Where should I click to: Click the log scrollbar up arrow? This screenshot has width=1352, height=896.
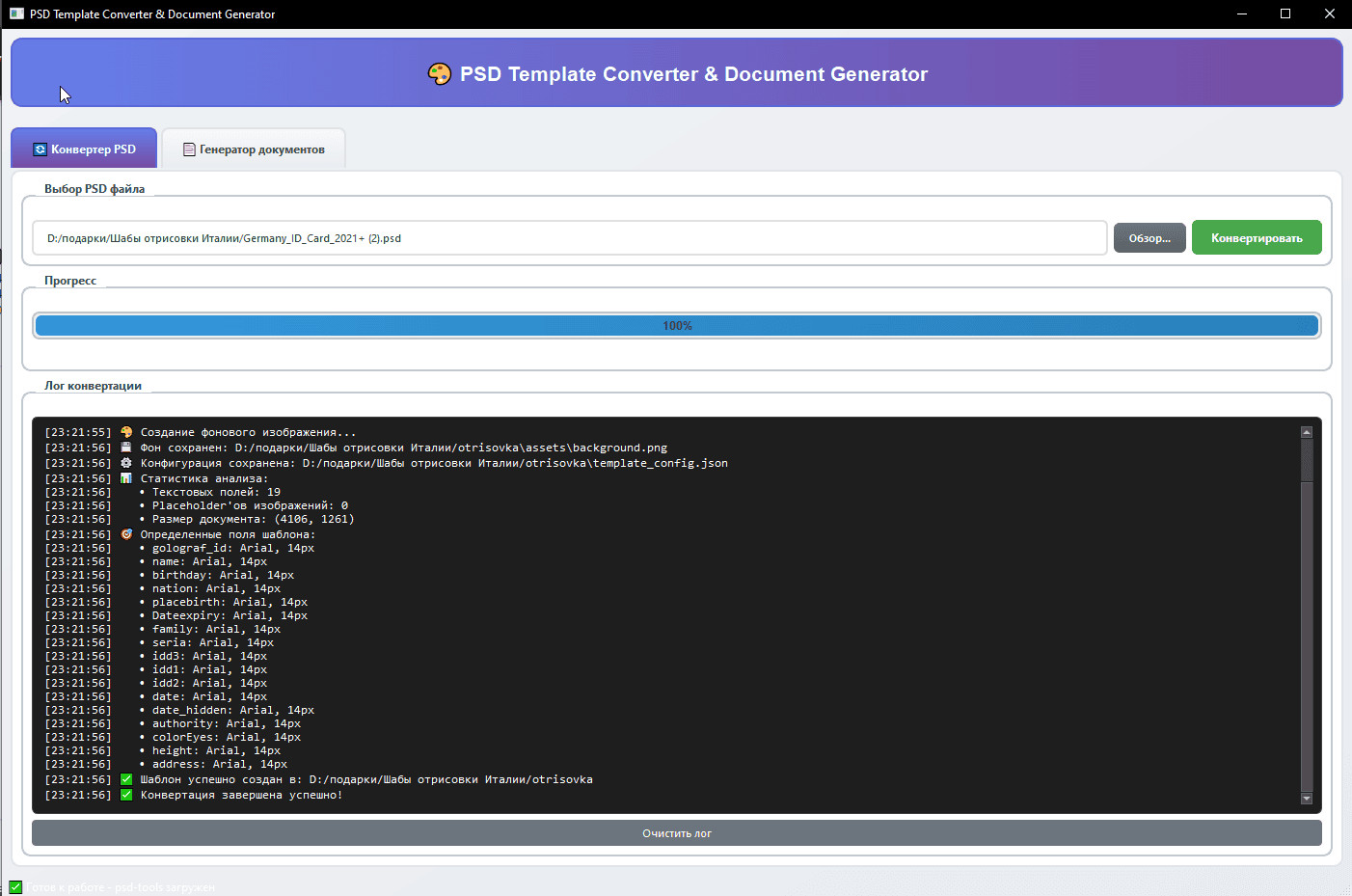pyautogui.click(x=1307, y=433)
